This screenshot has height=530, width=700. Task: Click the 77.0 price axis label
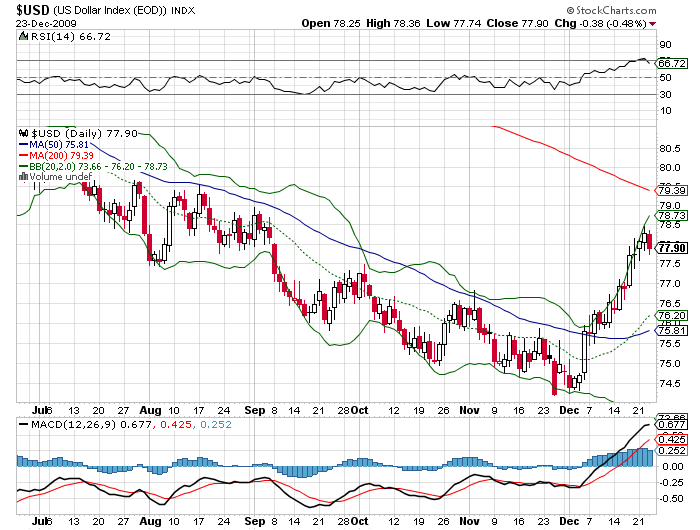point(670,284)
